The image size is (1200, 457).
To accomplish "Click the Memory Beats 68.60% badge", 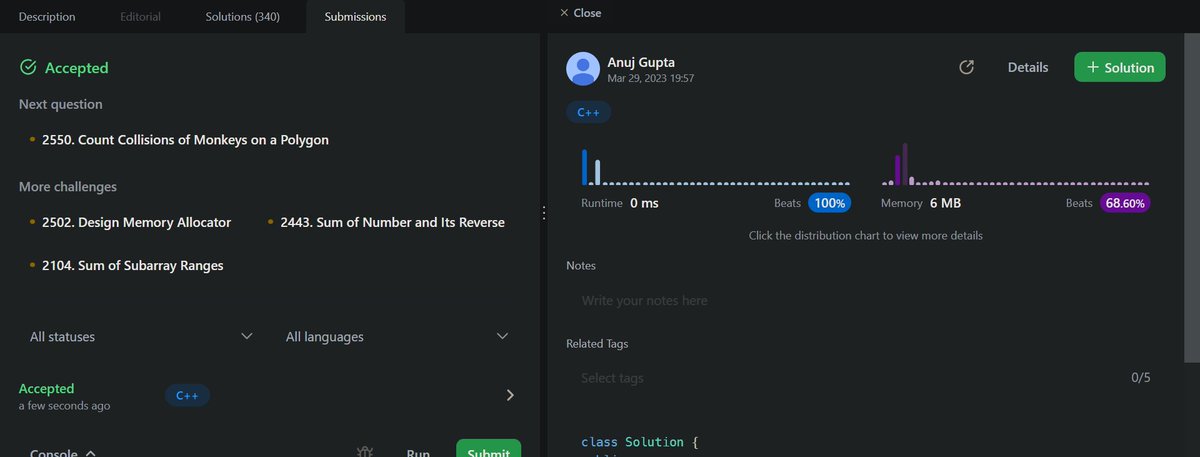I will click(1125, 203).
